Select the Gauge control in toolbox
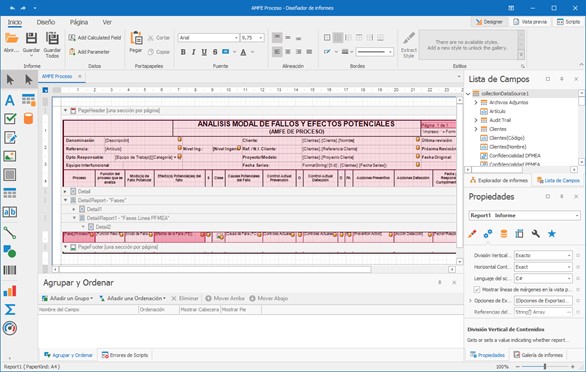The width and height of the screenshot is (586, 372). (10, 328)
